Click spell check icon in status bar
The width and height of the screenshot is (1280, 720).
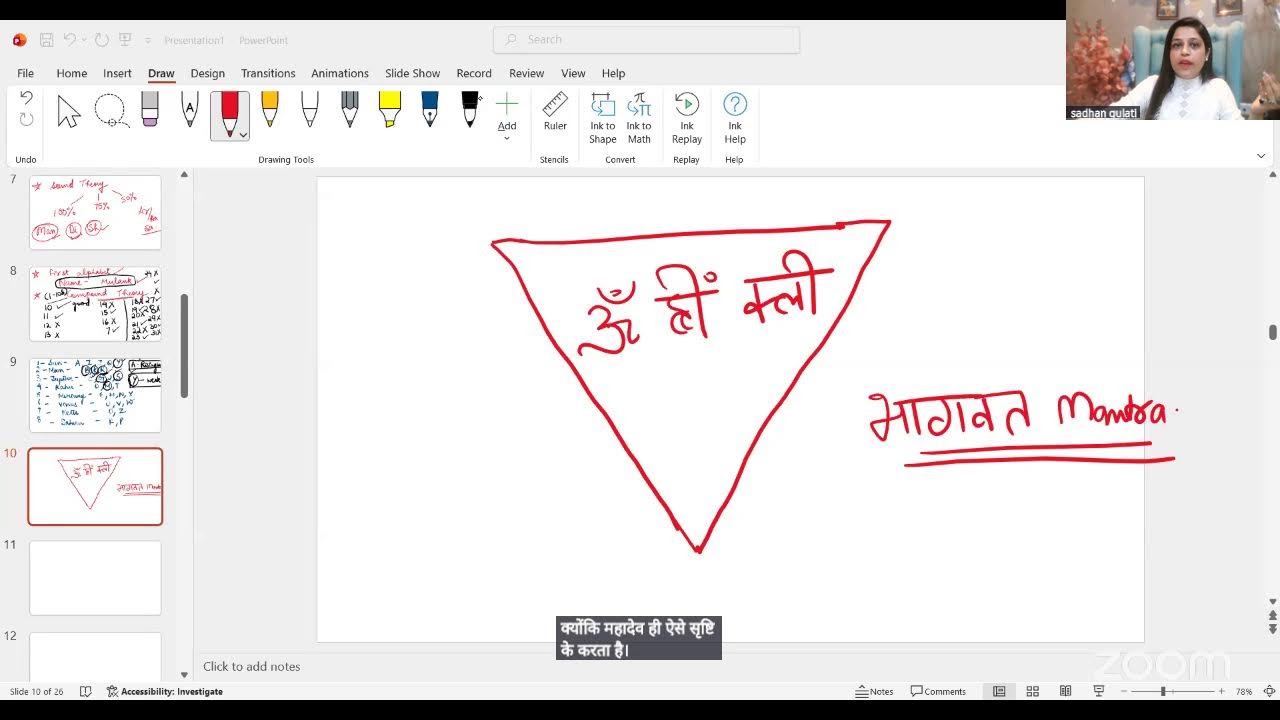(x=86, y=691)
